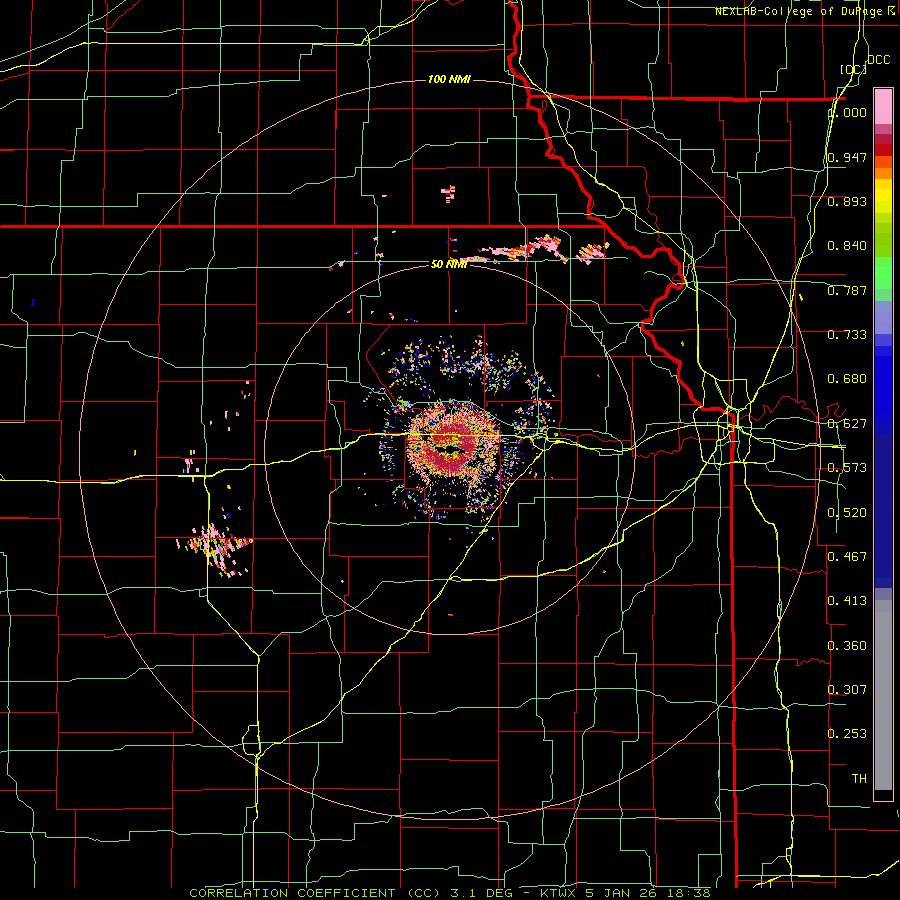Click the bright green segment of color bar
The image size is (900, 900).
[883, 273]
